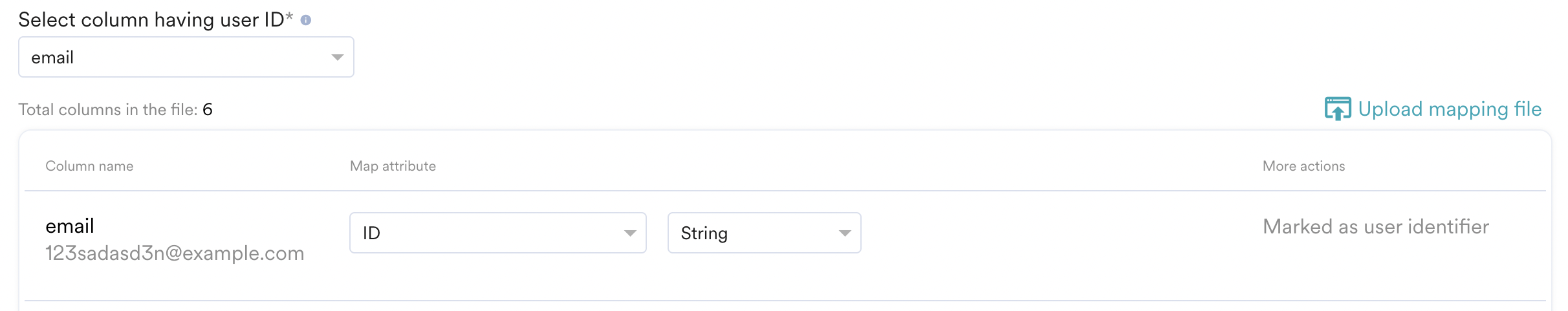
Task: Click the arrow on the user ID column selector
Action: (337, 58)
